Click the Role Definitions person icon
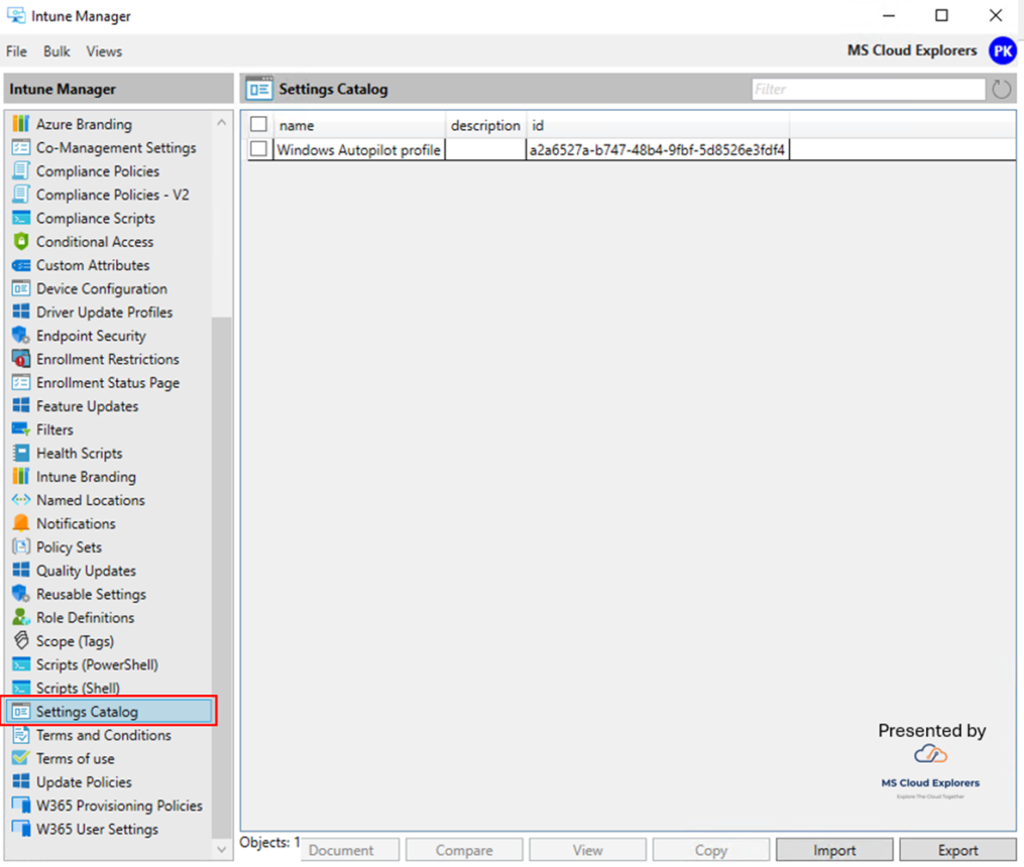 point(21,617)
